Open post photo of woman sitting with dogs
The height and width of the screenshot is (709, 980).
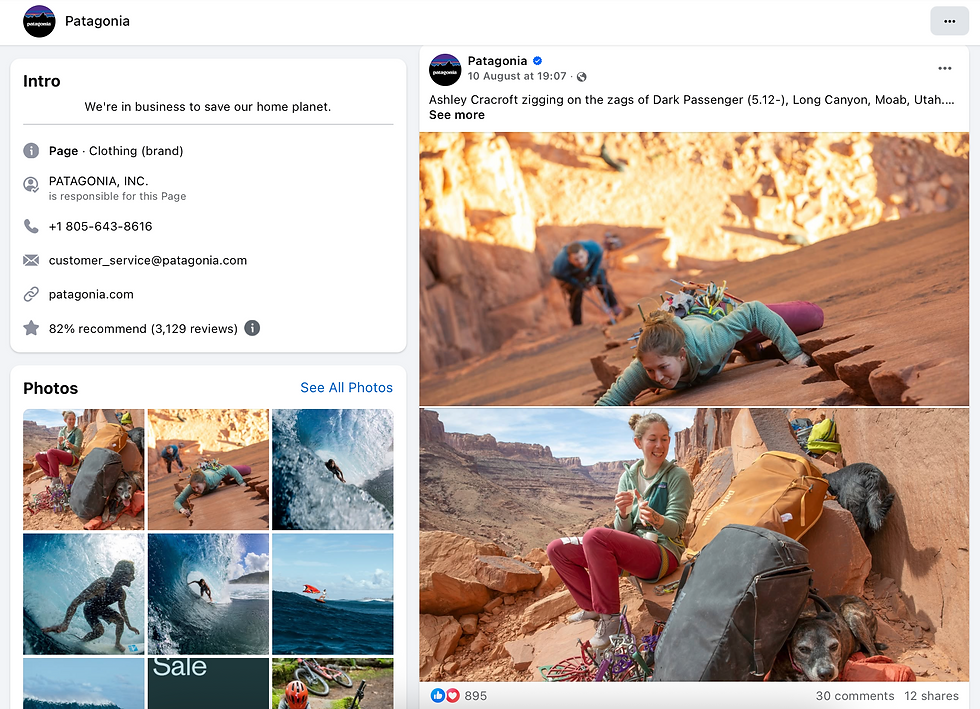click(694, 545)
